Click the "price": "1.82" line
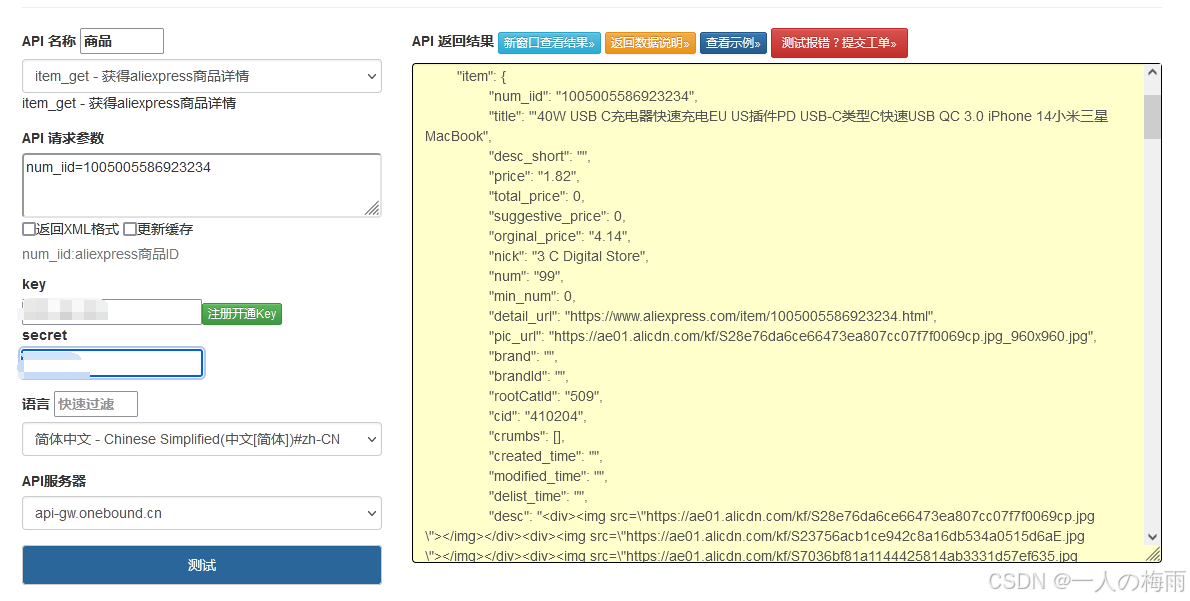The width and height of the screenshot is (1190, 601). tap(534, 176)
